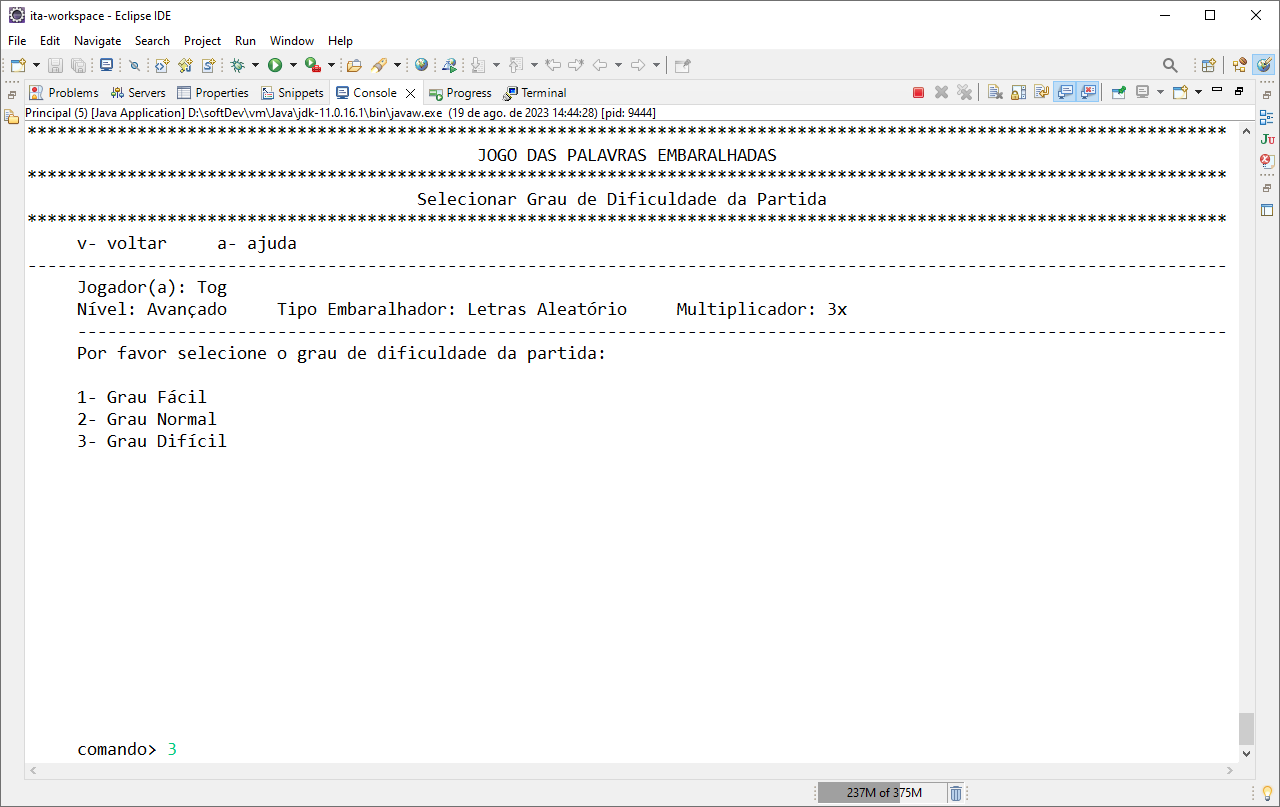The height and width of the screenshot is (807, 1280).
Task: Open the Open Console dropdown arrow
Action: click(1198, 92)
